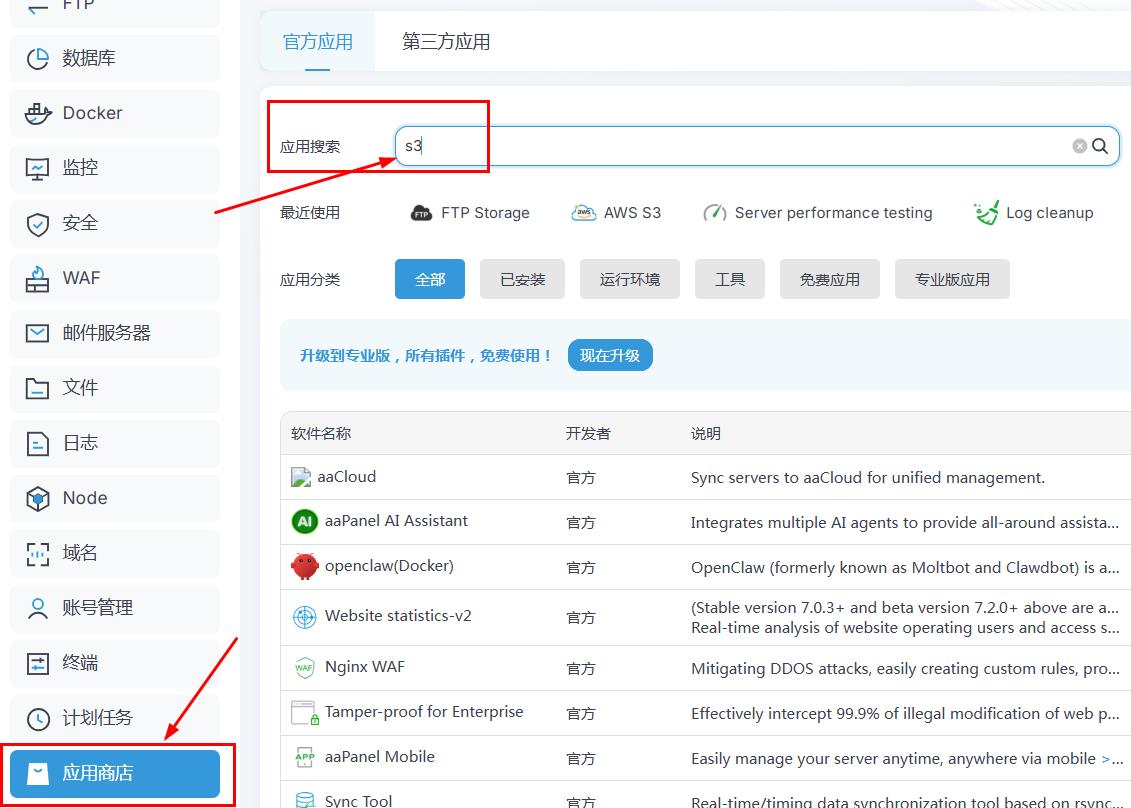Click the Nginx WAF app icon
1131x808 pixels.
(304, 667)
